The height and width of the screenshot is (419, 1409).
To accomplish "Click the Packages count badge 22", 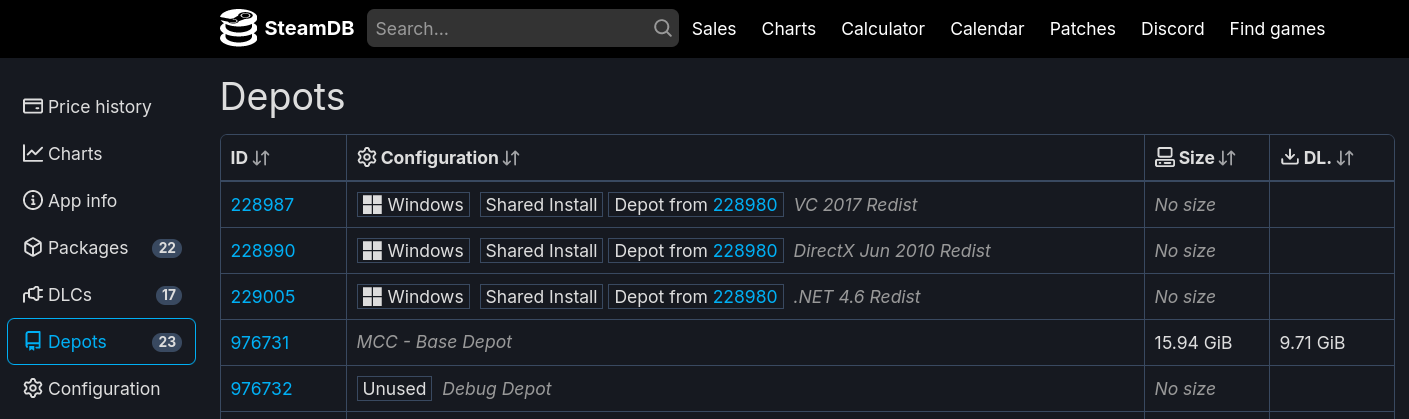I will (167, 247).
